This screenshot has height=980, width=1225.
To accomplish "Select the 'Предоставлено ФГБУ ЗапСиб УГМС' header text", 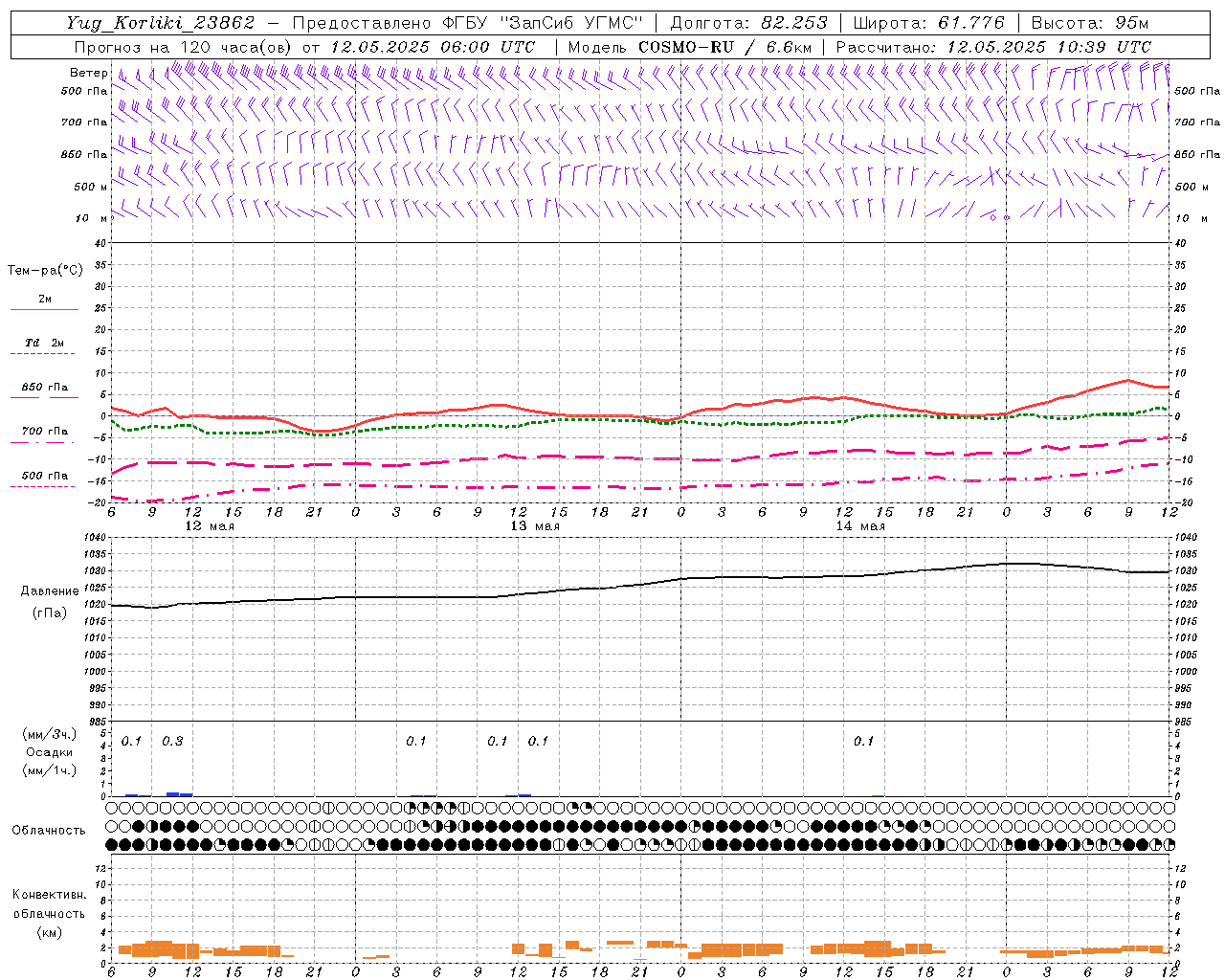I will coord(467,23).
